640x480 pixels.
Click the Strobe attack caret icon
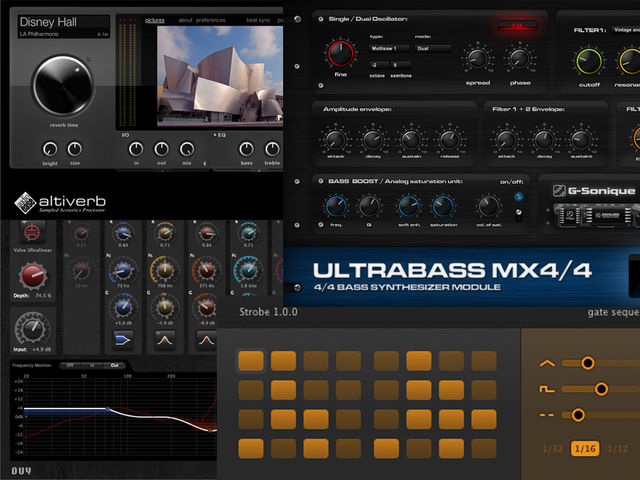coord(547,363)
